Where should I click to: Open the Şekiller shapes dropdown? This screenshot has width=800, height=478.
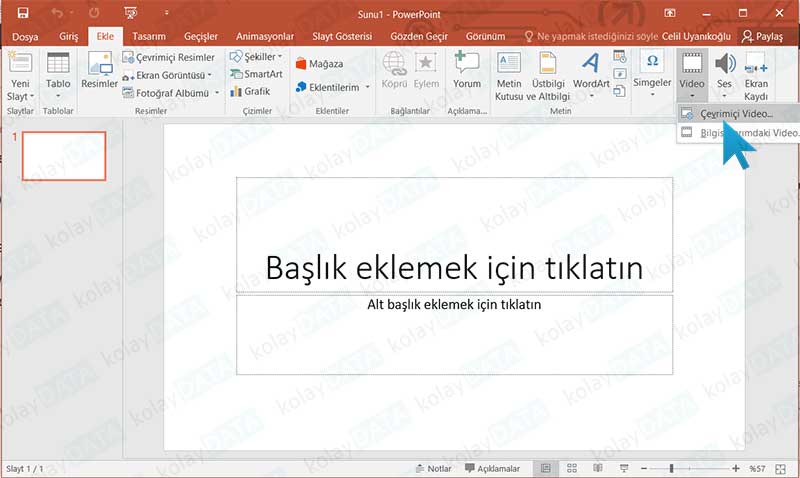tap(256, 57)
